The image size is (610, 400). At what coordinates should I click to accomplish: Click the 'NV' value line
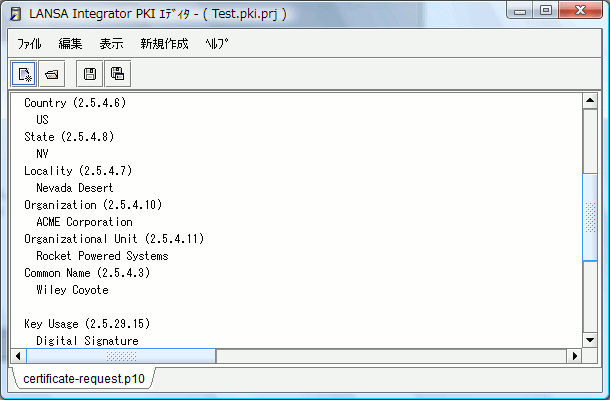42,154
